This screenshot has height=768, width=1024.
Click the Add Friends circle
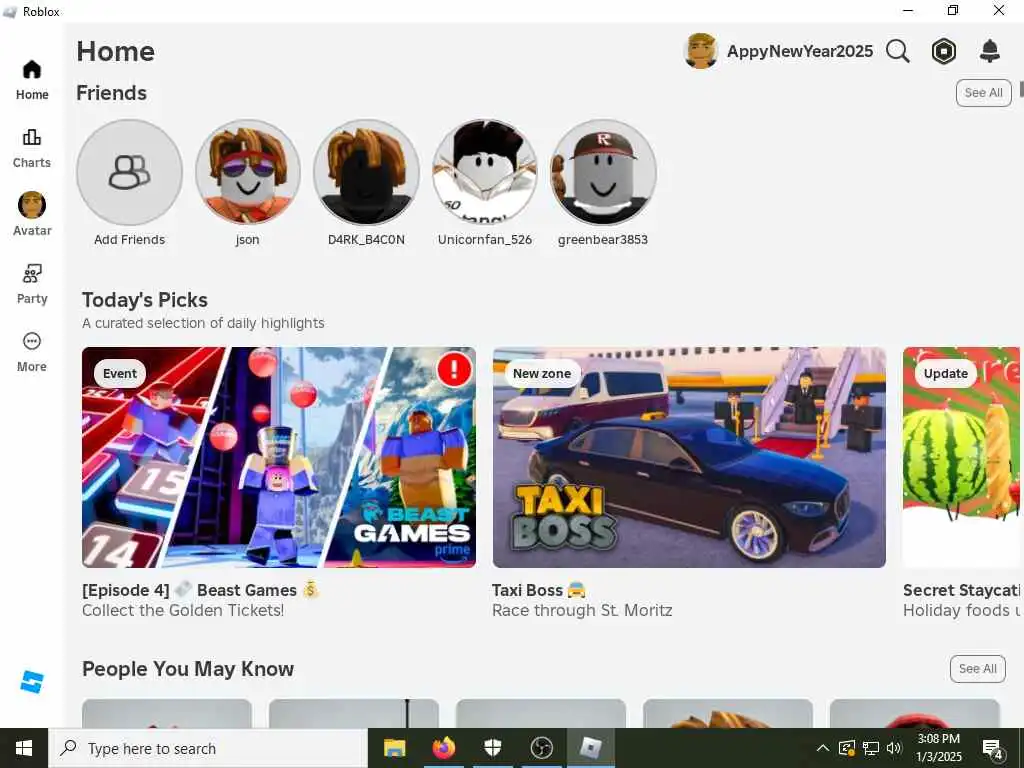tap(129, 172)
